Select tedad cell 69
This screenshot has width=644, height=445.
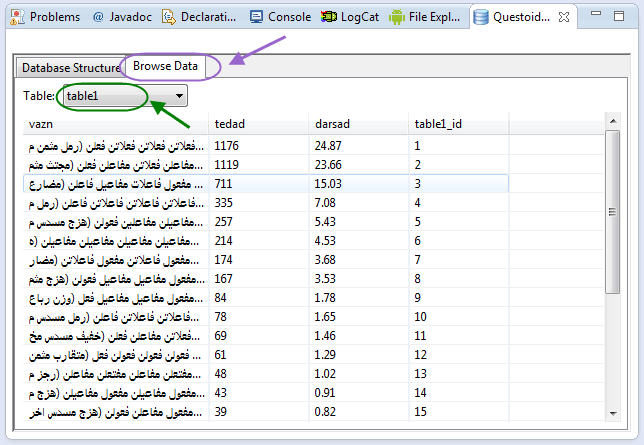pyautogui.click(x=259, y=336)
